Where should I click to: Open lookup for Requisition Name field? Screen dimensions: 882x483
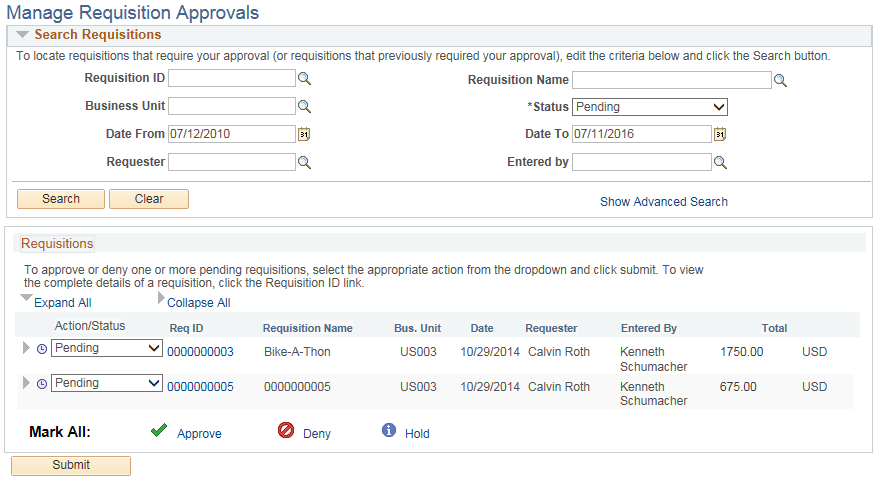(780, 80)
